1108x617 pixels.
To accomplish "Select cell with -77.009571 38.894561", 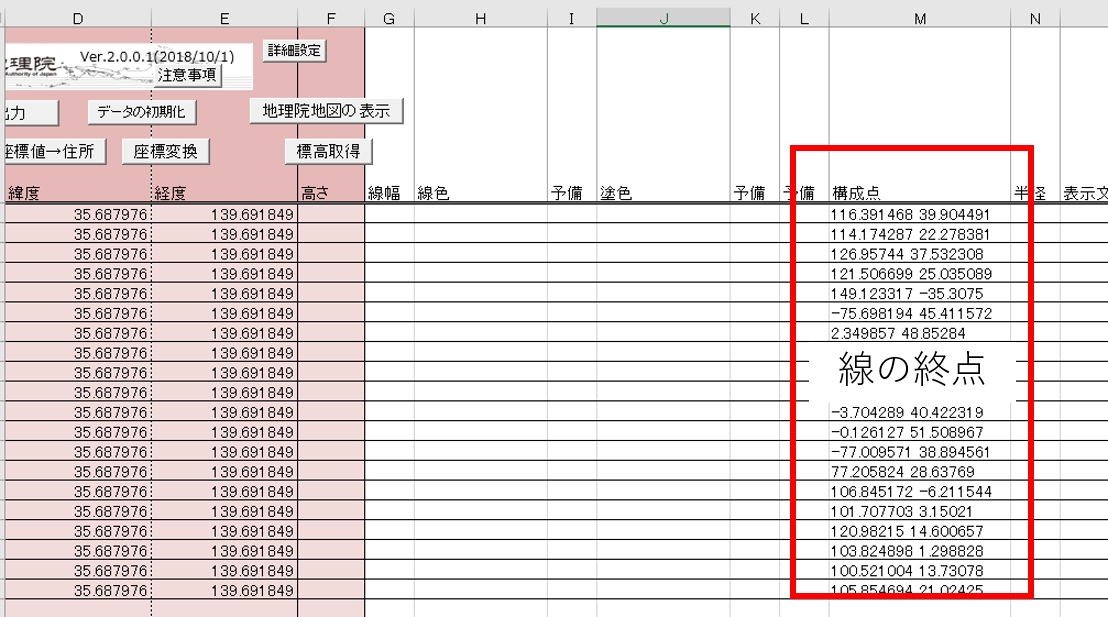I will pyautogui.click(x=920, y=452).
